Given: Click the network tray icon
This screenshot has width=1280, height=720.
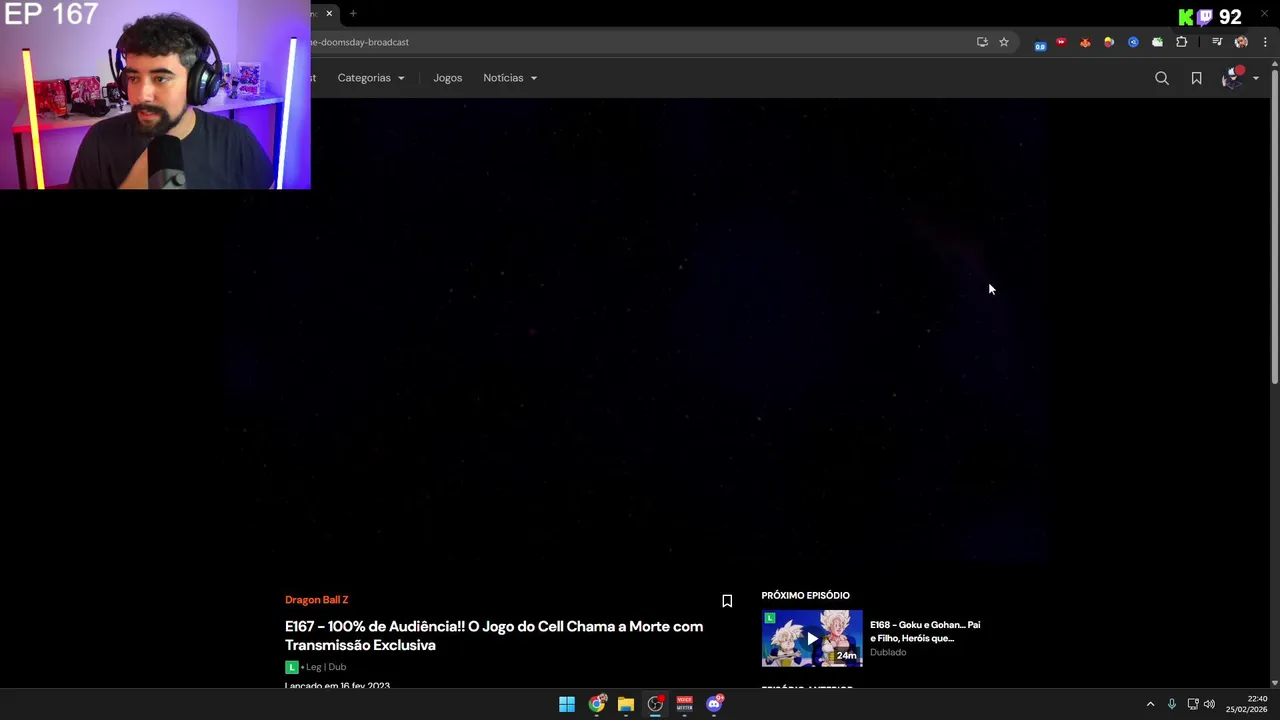Looking at the screenshot, I should point(1193,704).
